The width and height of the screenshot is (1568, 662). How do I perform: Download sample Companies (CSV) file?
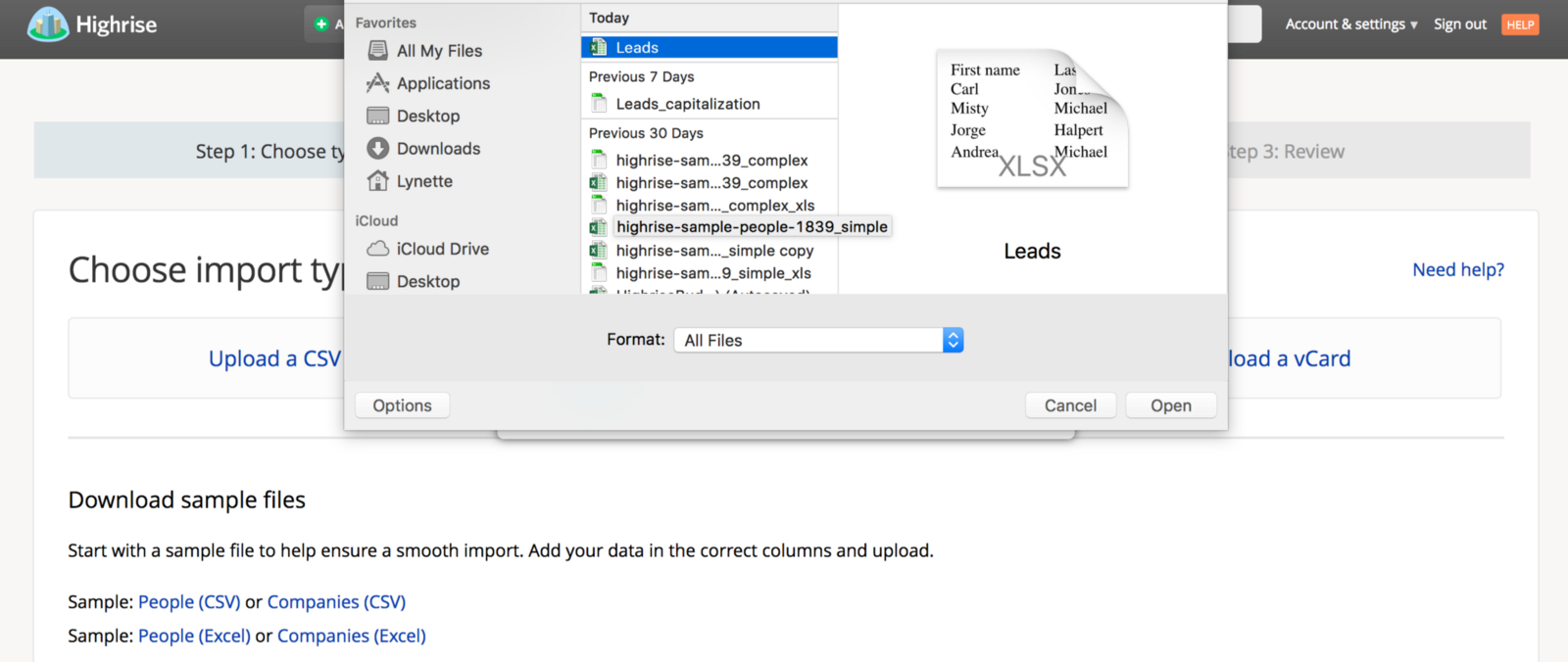click(x=336, y=602)
